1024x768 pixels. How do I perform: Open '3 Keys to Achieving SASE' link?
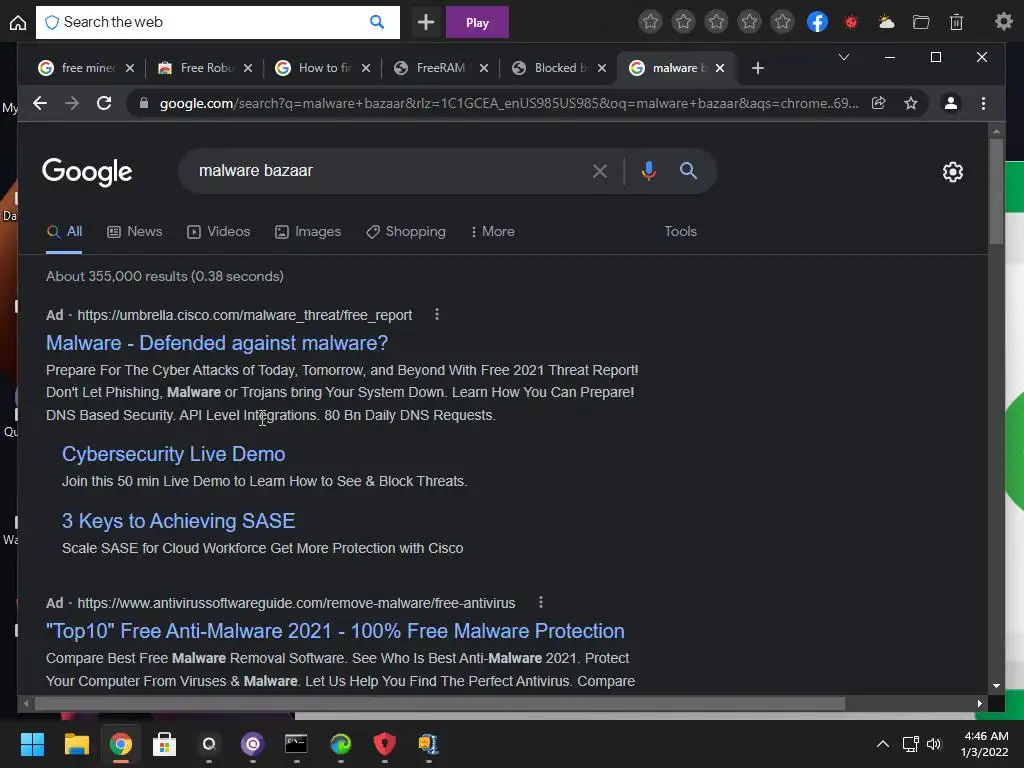coord(178,521)
